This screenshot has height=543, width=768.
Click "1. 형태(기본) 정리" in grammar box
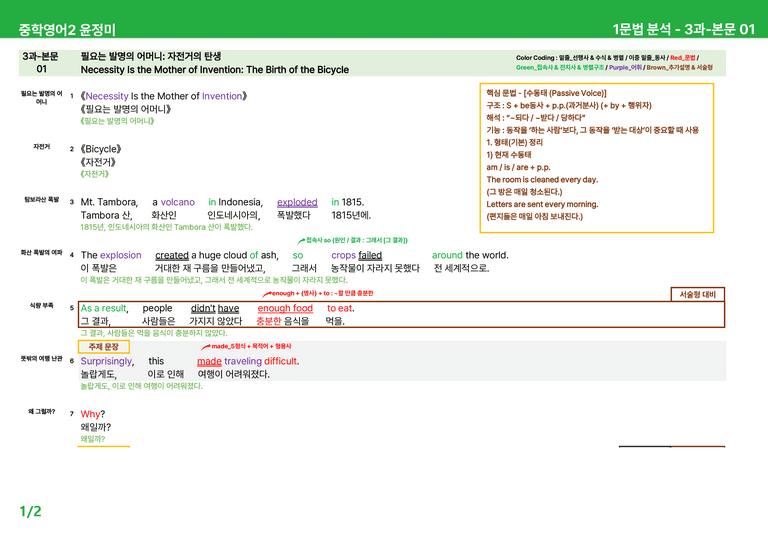pyautogui.click(x=514, y=142)
